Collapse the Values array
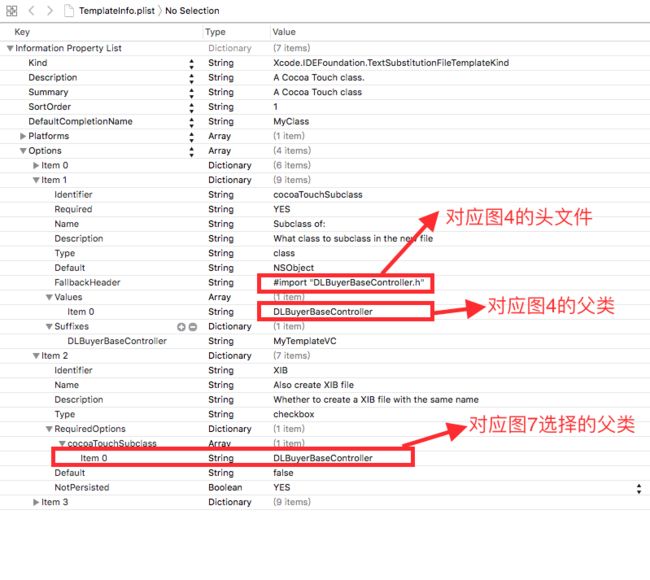650x580 pixels. pyautogui.click(x=49, y=297)
